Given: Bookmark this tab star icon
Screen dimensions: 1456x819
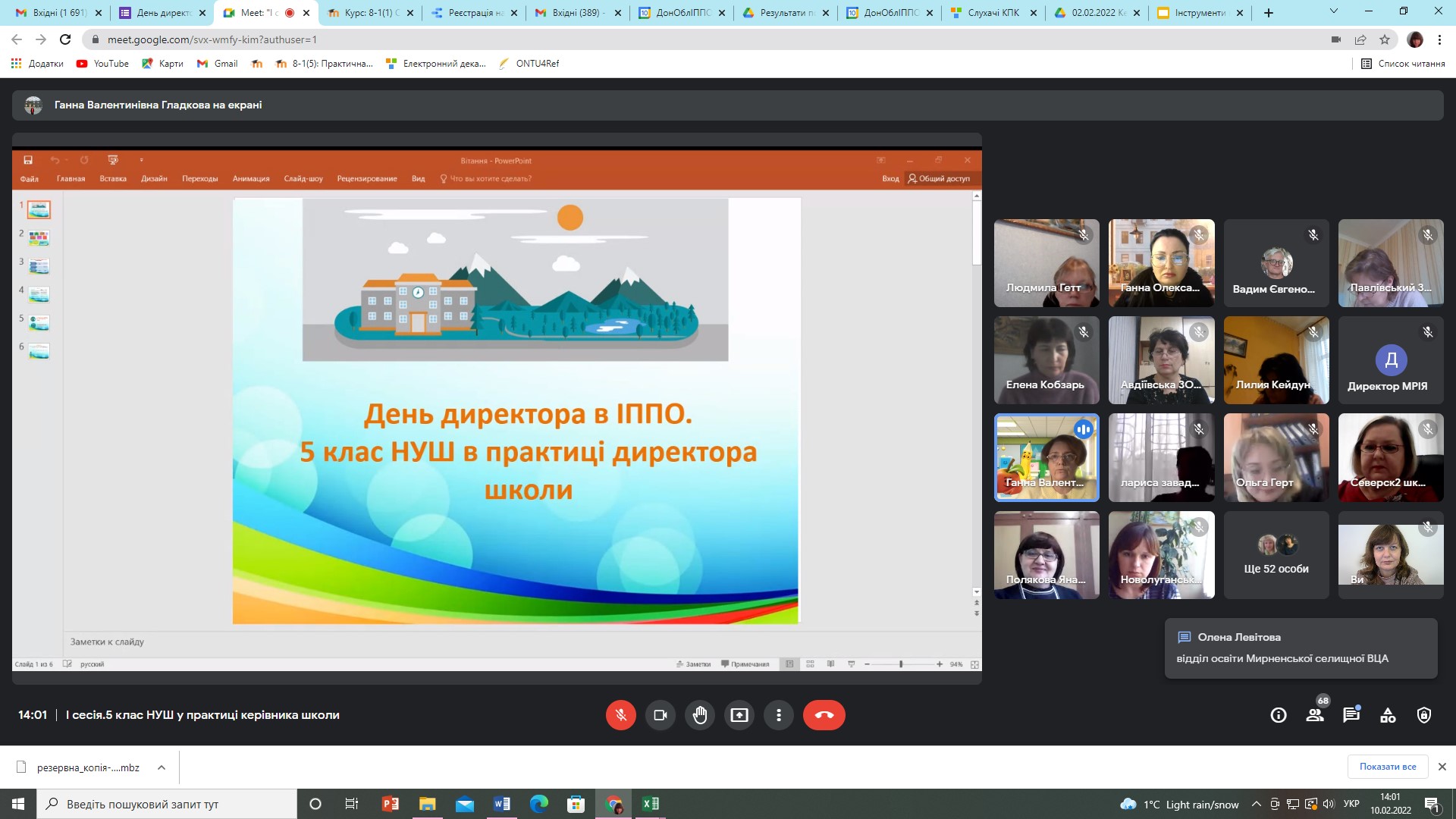Looking at the screenshot, I should point(1385,39).
